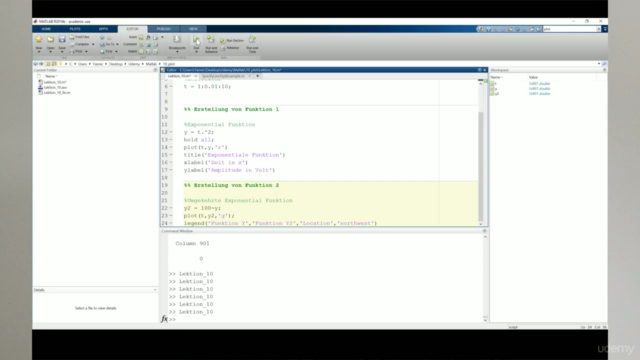Select Lektion_10_fin.m in Current Folder
Screen dimensions: 640x360
click(x=57, y=93)
